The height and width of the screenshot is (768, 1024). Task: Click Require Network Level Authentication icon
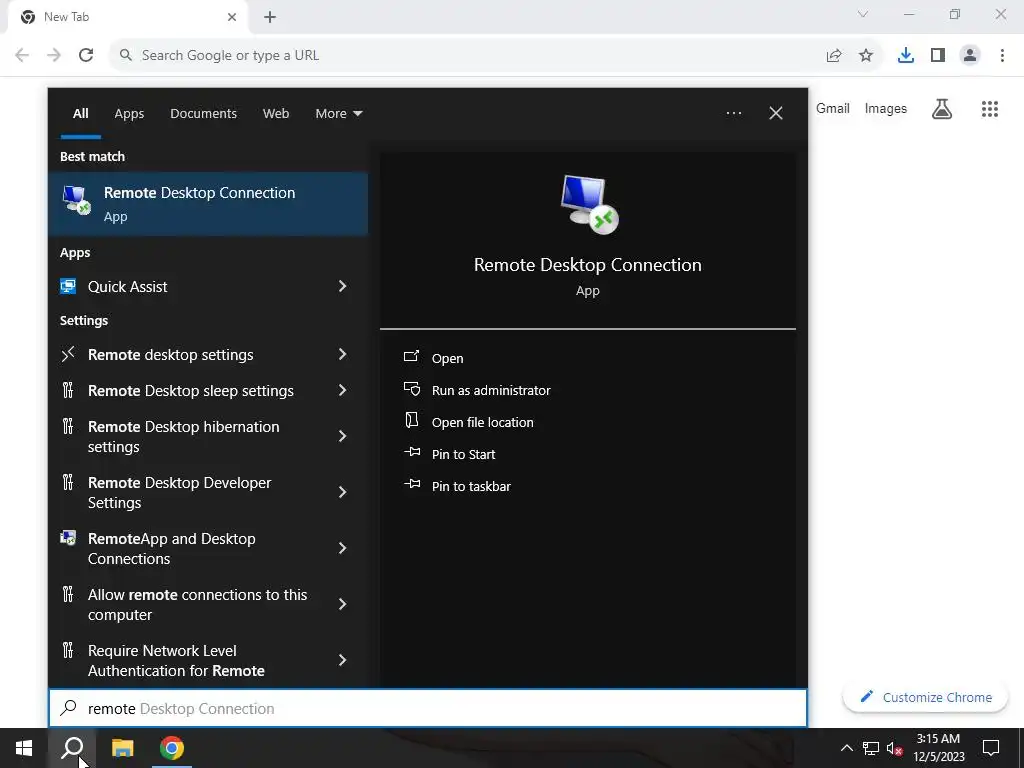pos(68,650)
